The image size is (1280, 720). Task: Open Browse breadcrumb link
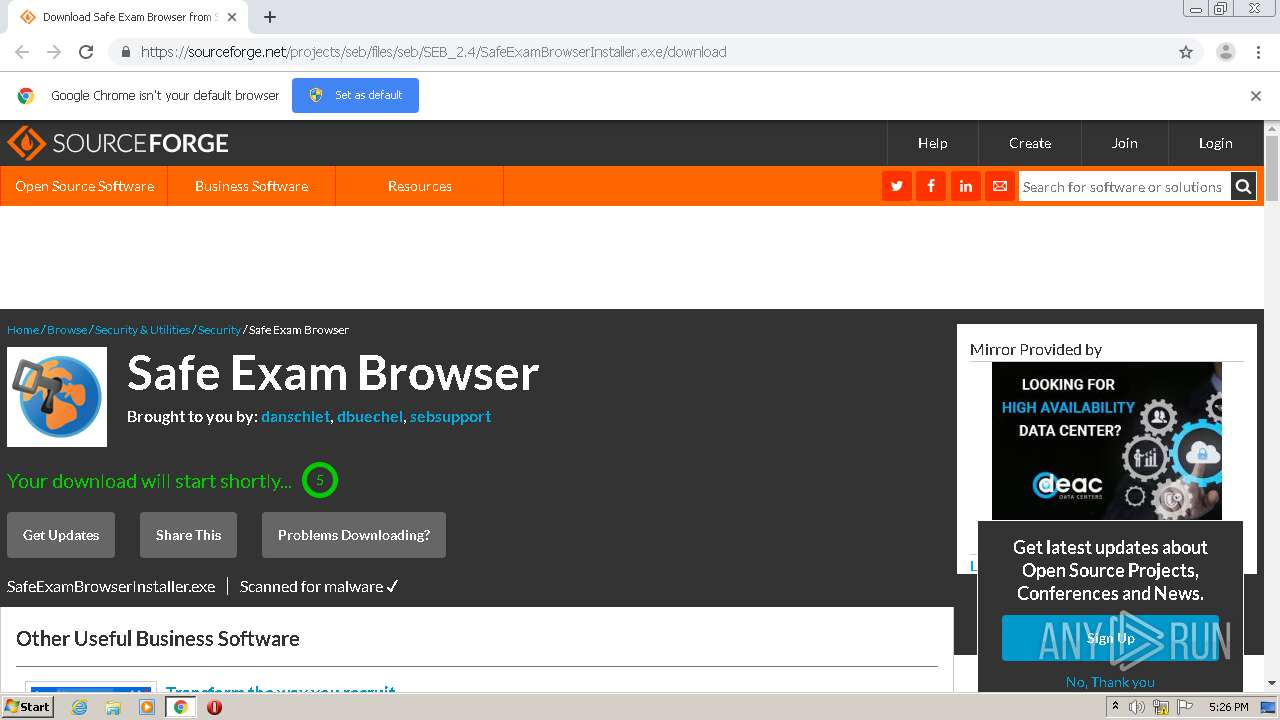click(x=67, y=330)
